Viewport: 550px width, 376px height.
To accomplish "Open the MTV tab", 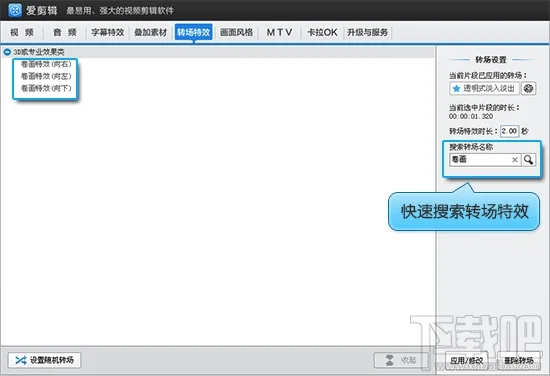I will pos(280,33).
